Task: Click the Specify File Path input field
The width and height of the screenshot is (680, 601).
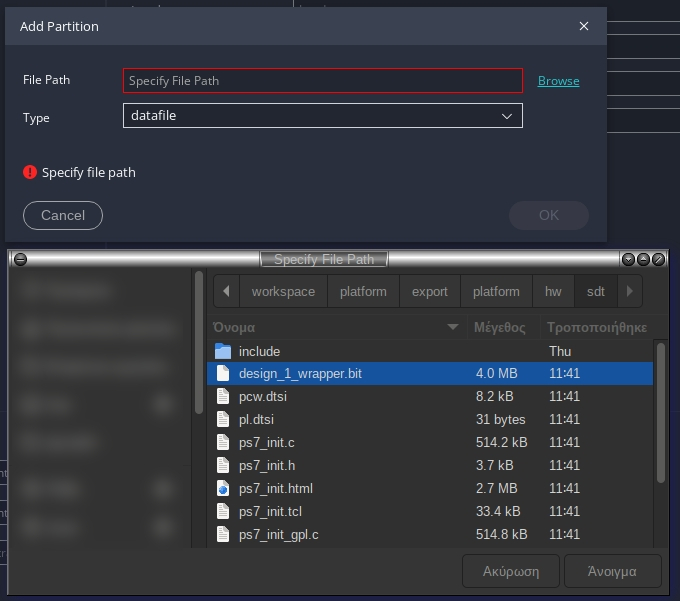Action: [323, 81]
